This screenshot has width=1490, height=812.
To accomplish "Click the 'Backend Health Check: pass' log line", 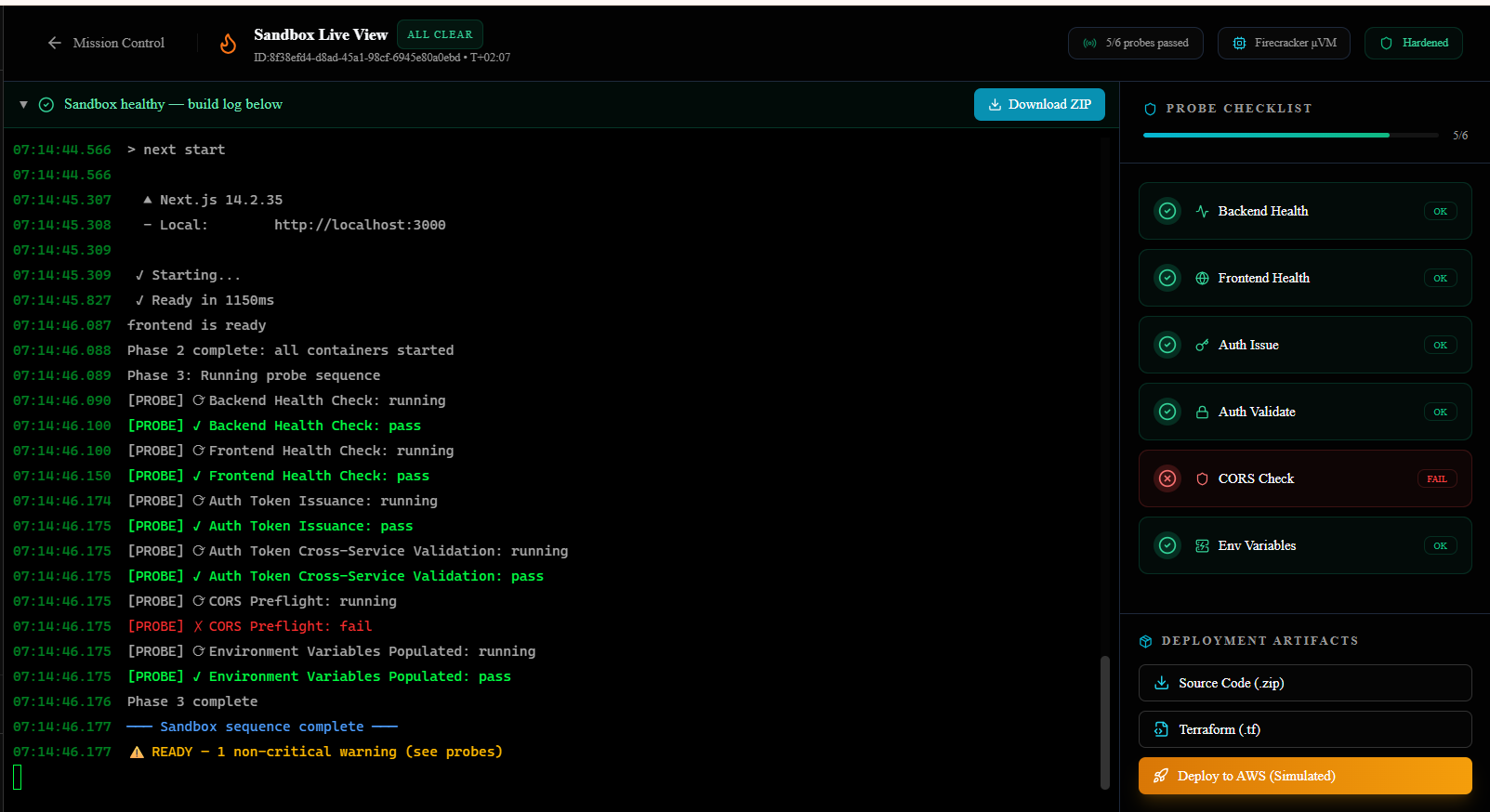I will click(x=274, y=426).
